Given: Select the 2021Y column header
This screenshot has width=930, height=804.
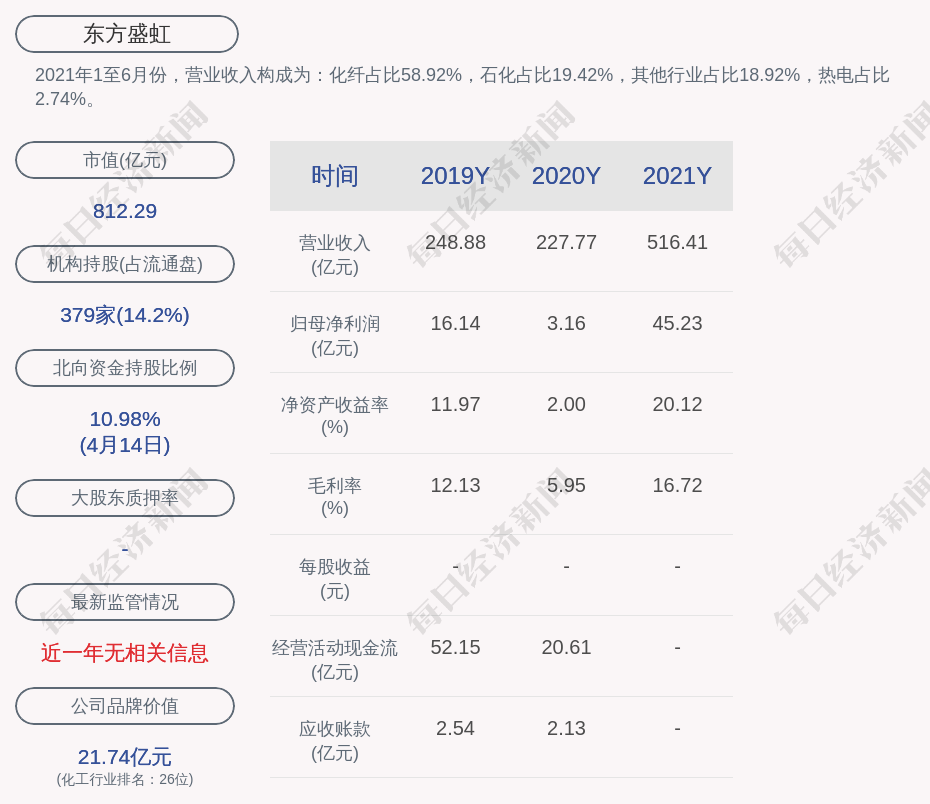Looking at the screenshot, I should [x=677, y=176].
